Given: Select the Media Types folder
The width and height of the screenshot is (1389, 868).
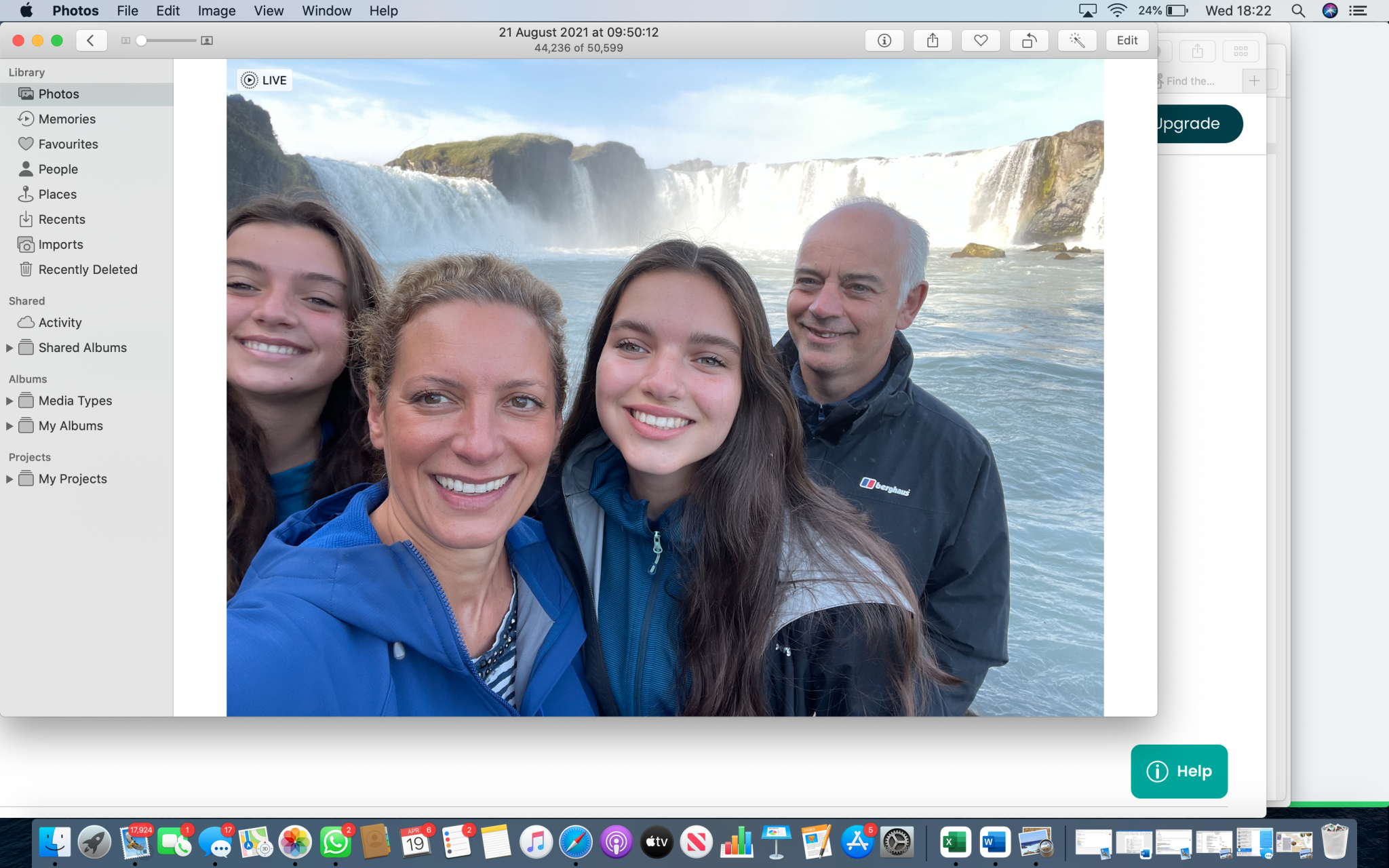Looking at the screenshot, I should 75,401.
